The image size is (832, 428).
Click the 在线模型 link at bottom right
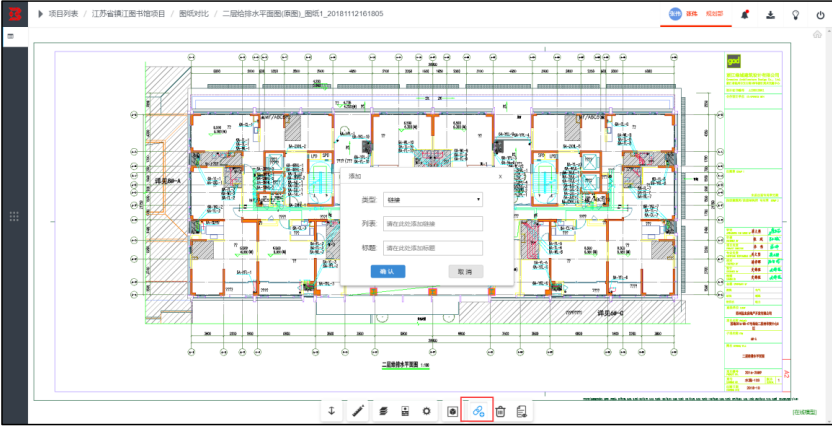click(x=804, y=412)
